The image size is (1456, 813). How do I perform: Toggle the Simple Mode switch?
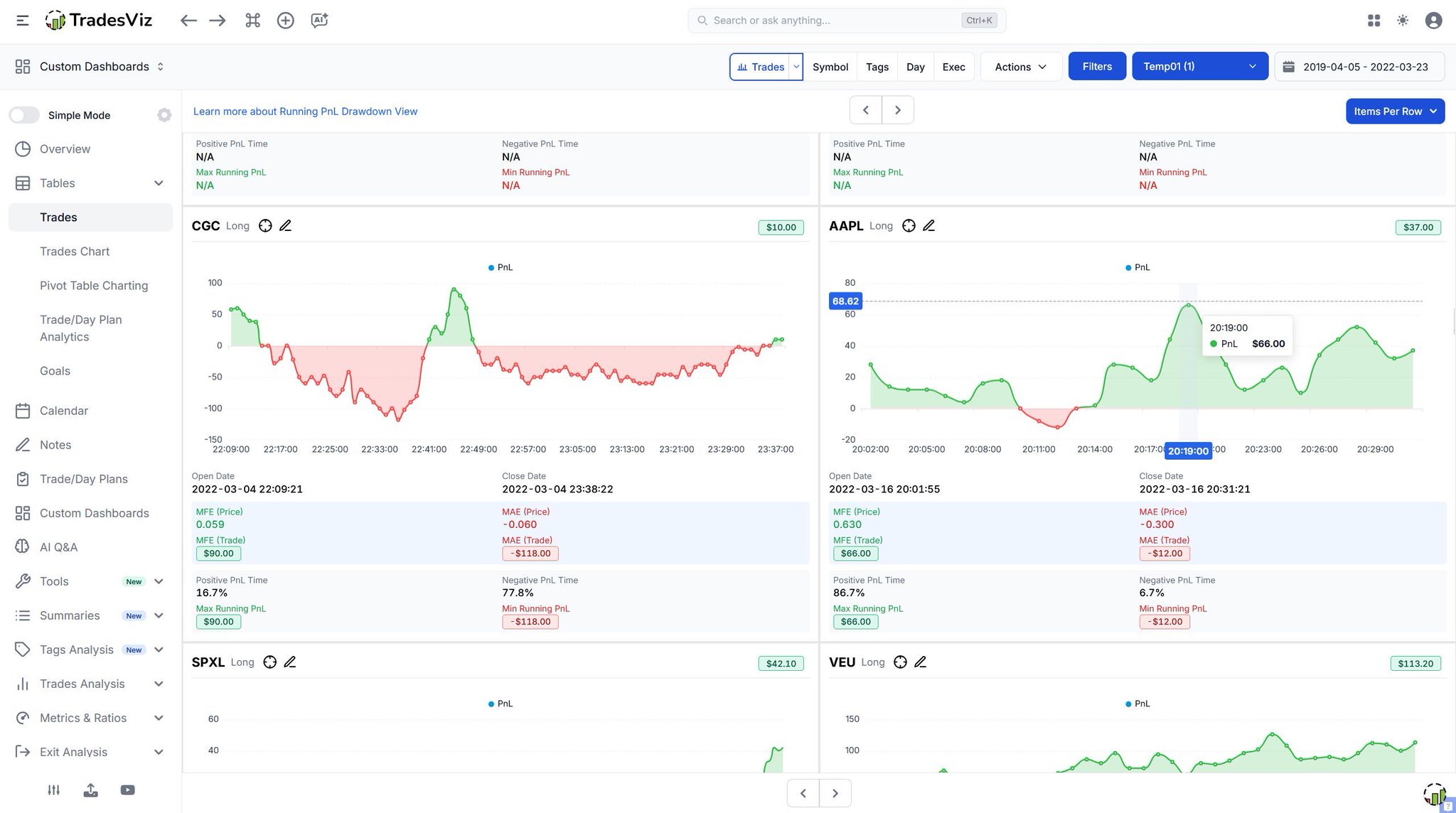24,115
